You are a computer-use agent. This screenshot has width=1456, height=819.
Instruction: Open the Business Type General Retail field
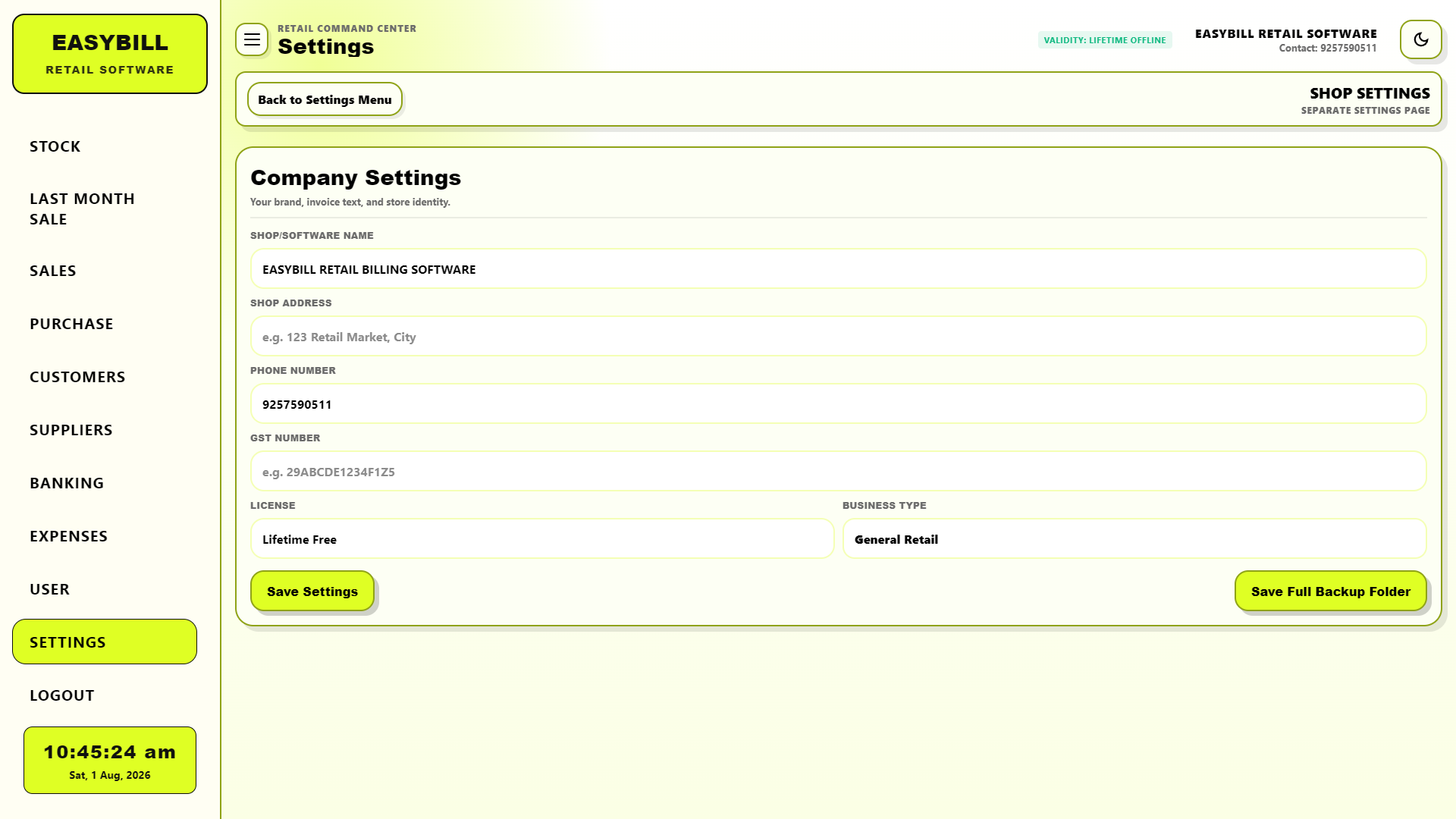click(1134, 539)
